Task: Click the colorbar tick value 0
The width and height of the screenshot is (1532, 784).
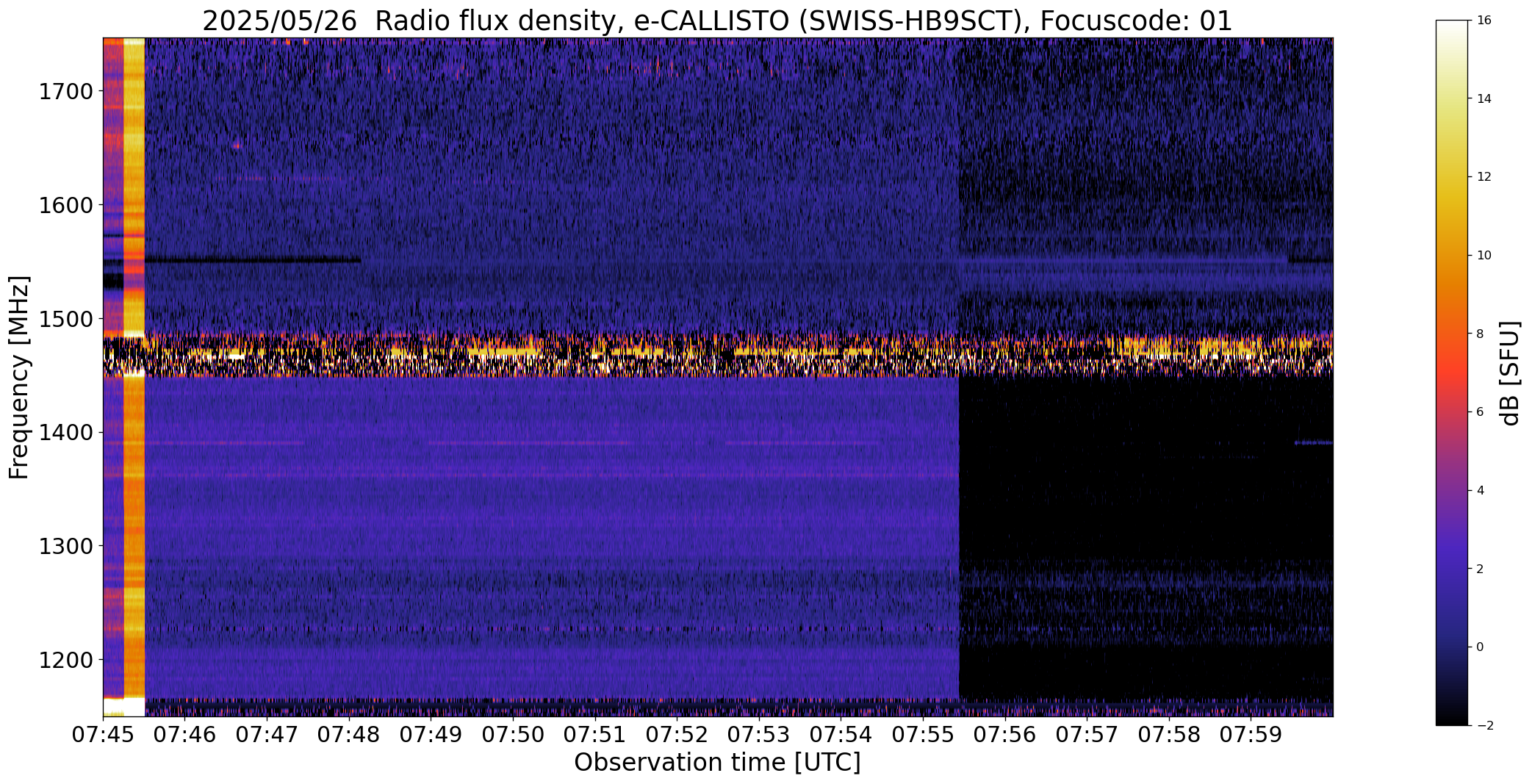Action: coord(1480,647)
